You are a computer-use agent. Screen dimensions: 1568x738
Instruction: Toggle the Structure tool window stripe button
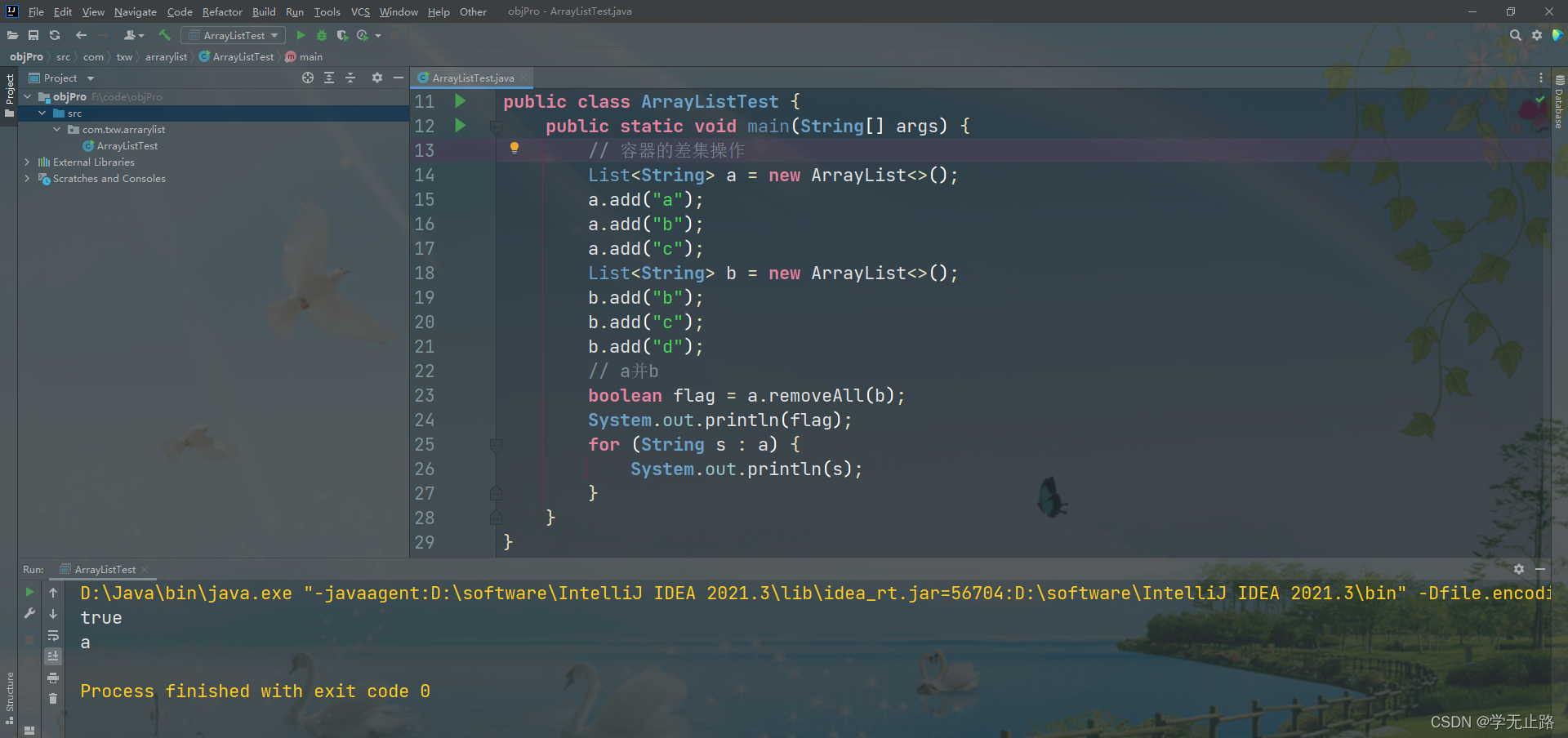point(9,698)
